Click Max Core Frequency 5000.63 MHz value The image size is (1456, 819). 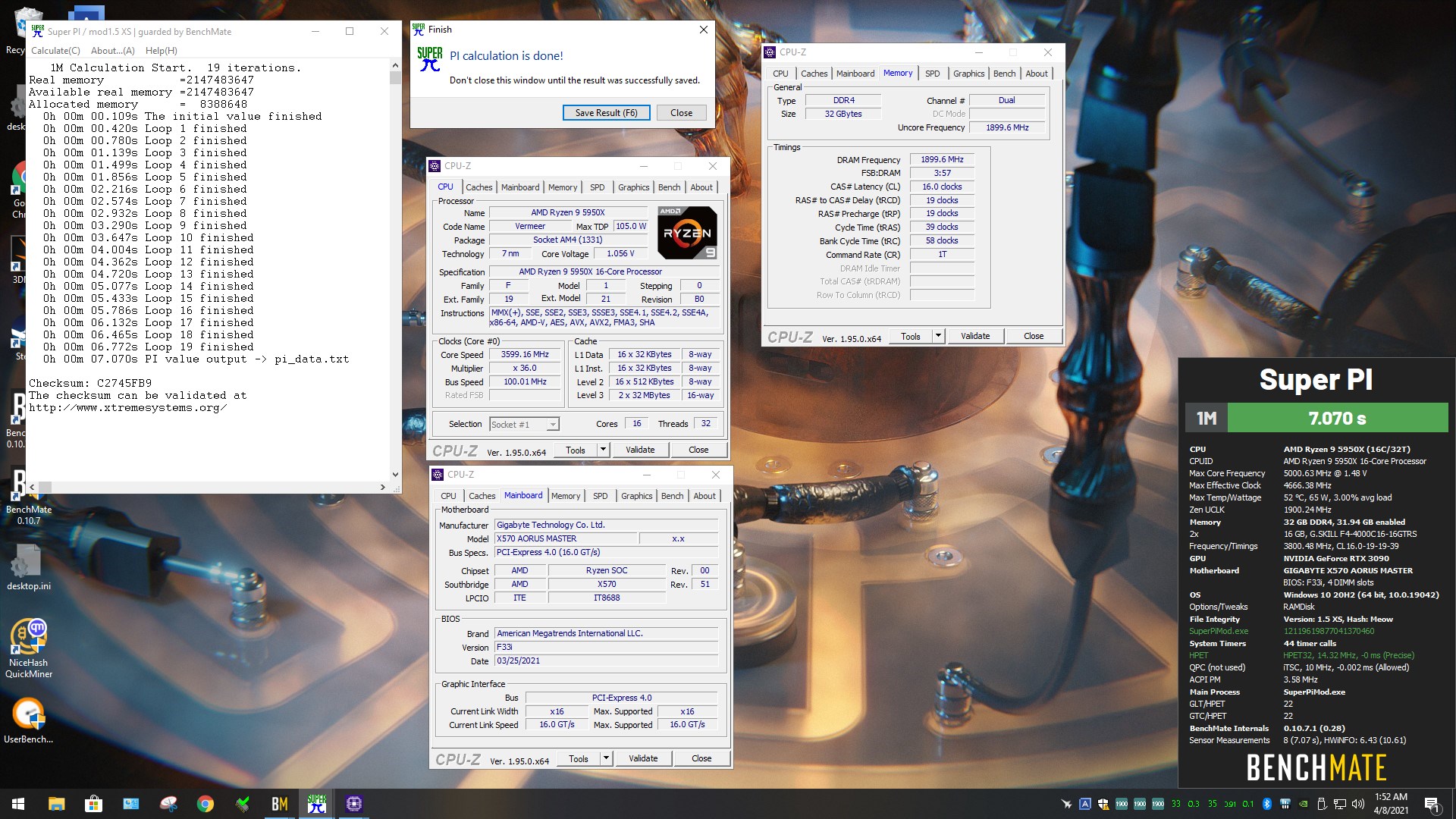pos(1325,473)
